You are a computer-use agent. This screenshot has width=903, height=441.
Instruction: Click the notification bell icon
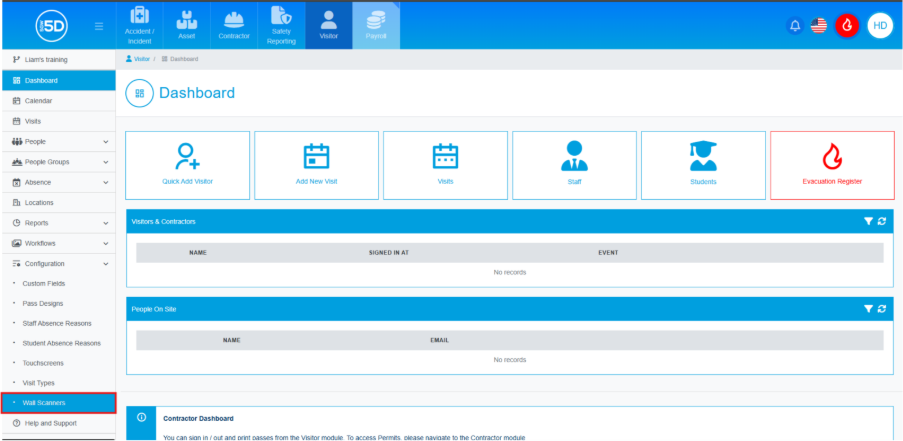tap(795, 26)
